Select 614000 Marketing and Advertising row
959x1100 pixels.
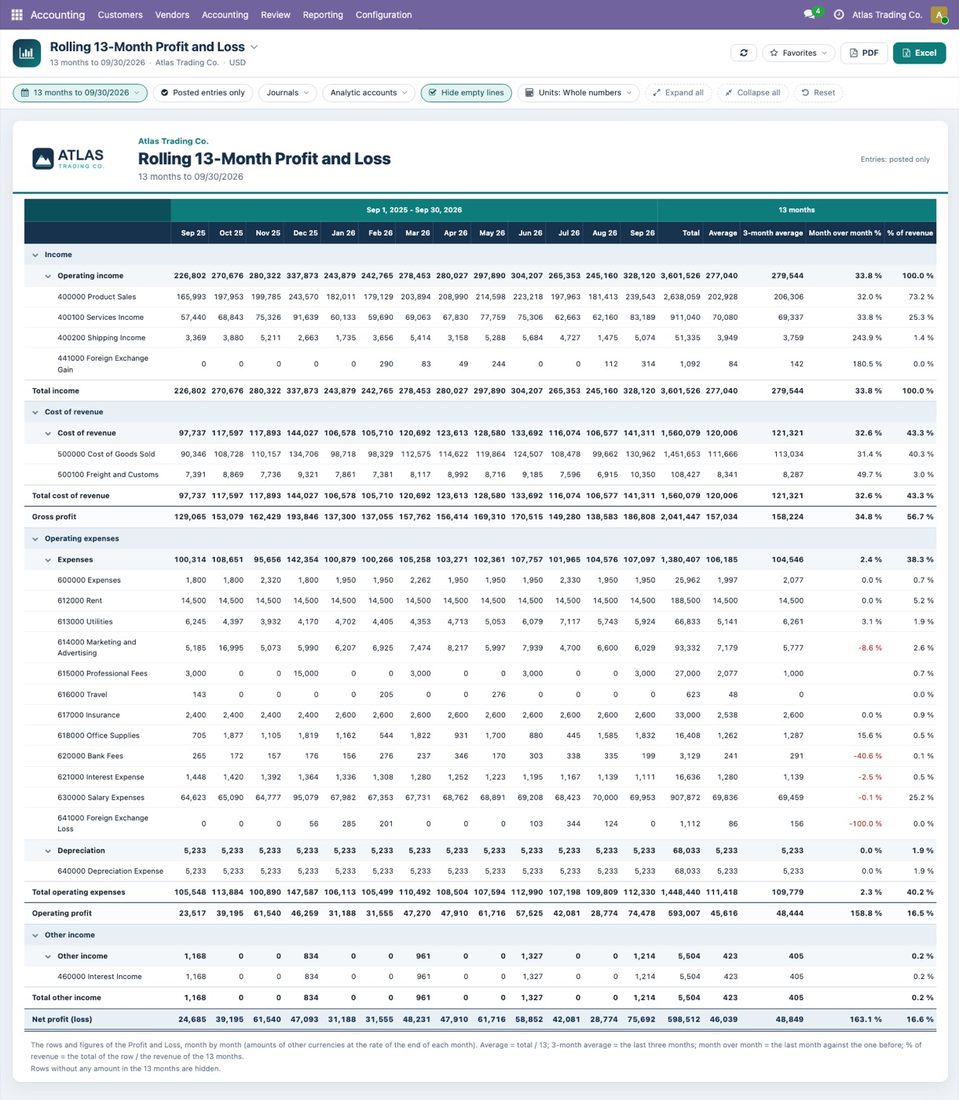[480, 648]
